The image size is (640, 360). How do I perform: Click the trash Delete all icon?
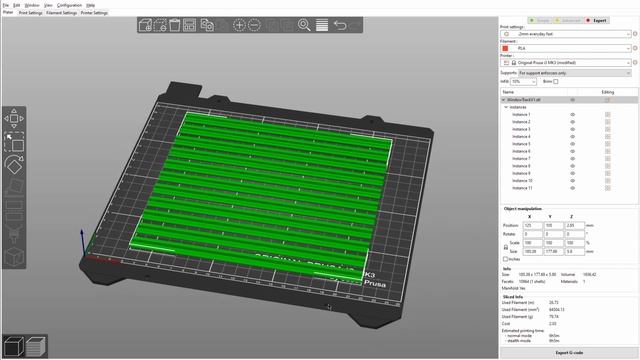tap(175, 25)
